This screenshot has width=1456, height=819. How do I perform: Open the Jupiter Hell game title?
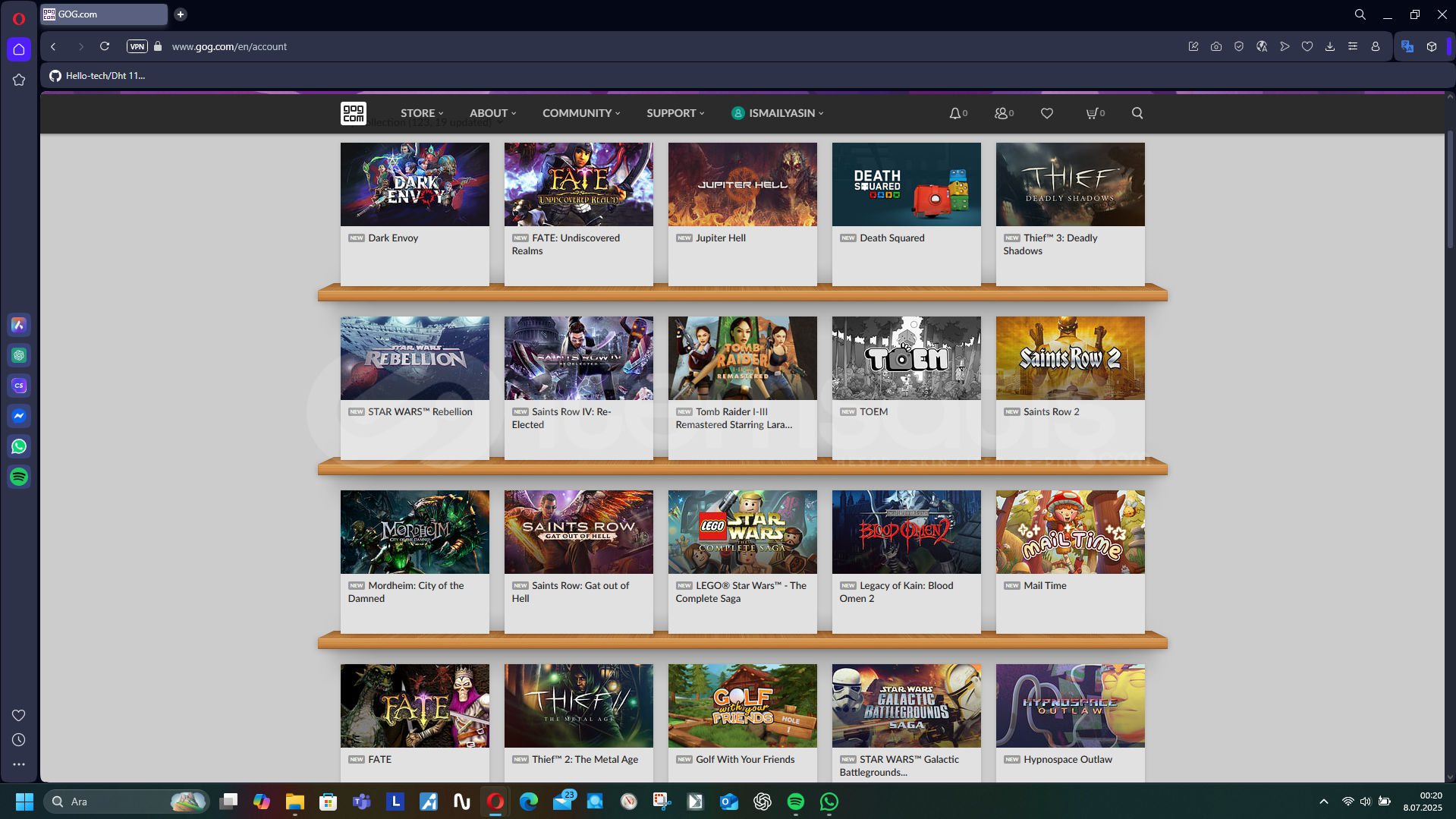[720, 238]
